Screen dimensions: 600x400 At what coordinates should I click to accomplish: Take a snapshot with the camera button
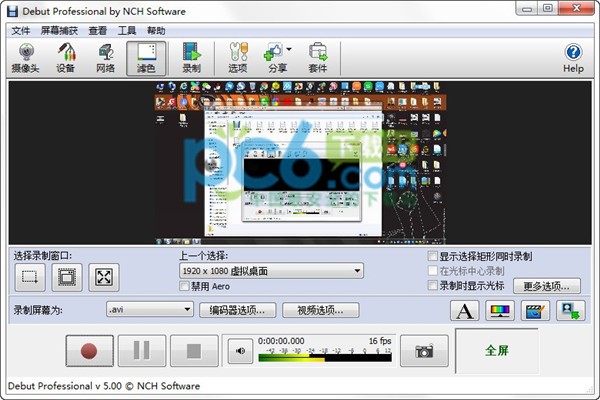tap(424, 351)
